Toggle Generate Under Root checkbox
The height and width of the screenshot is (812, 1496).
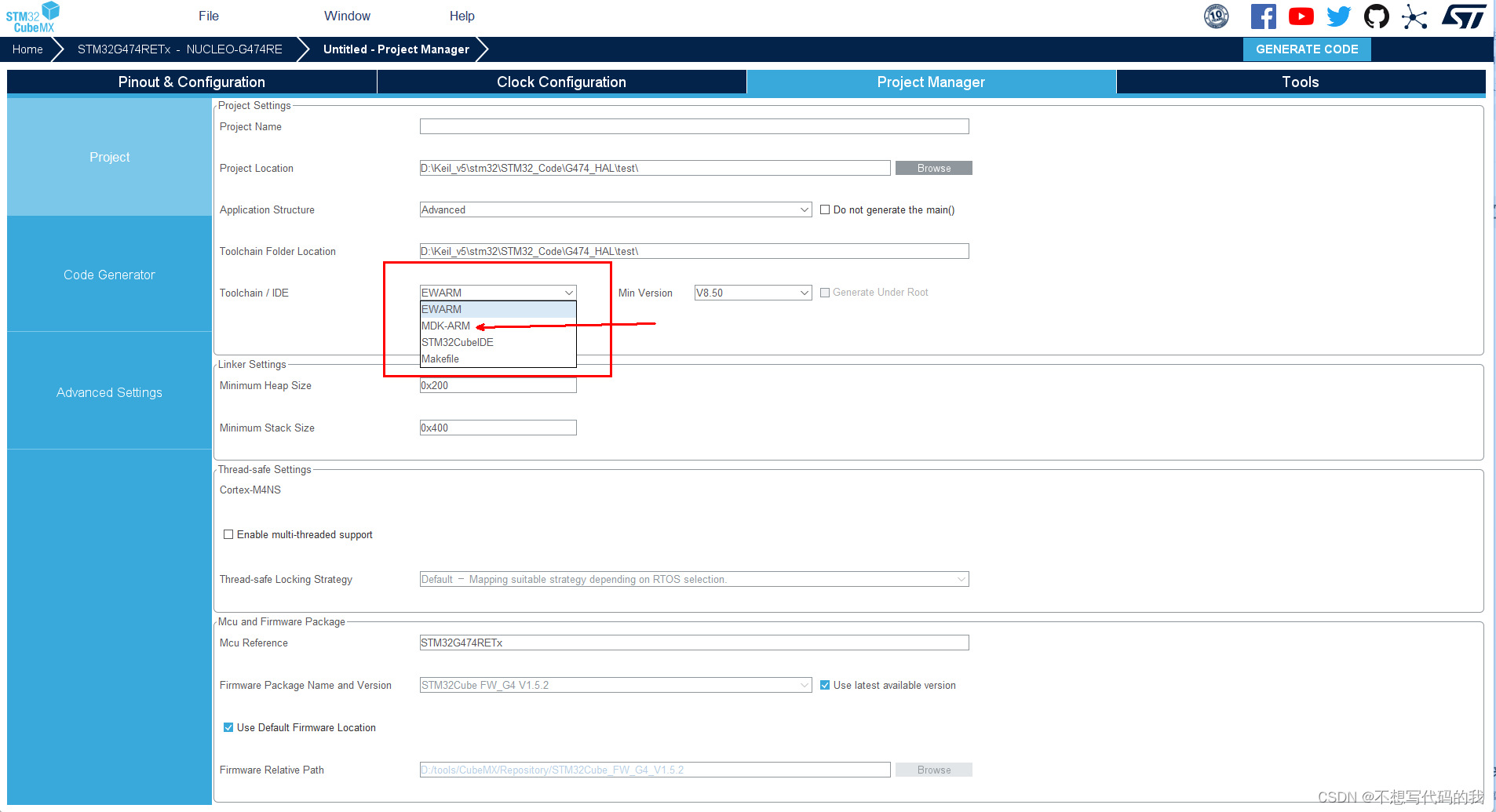(825, 293)
